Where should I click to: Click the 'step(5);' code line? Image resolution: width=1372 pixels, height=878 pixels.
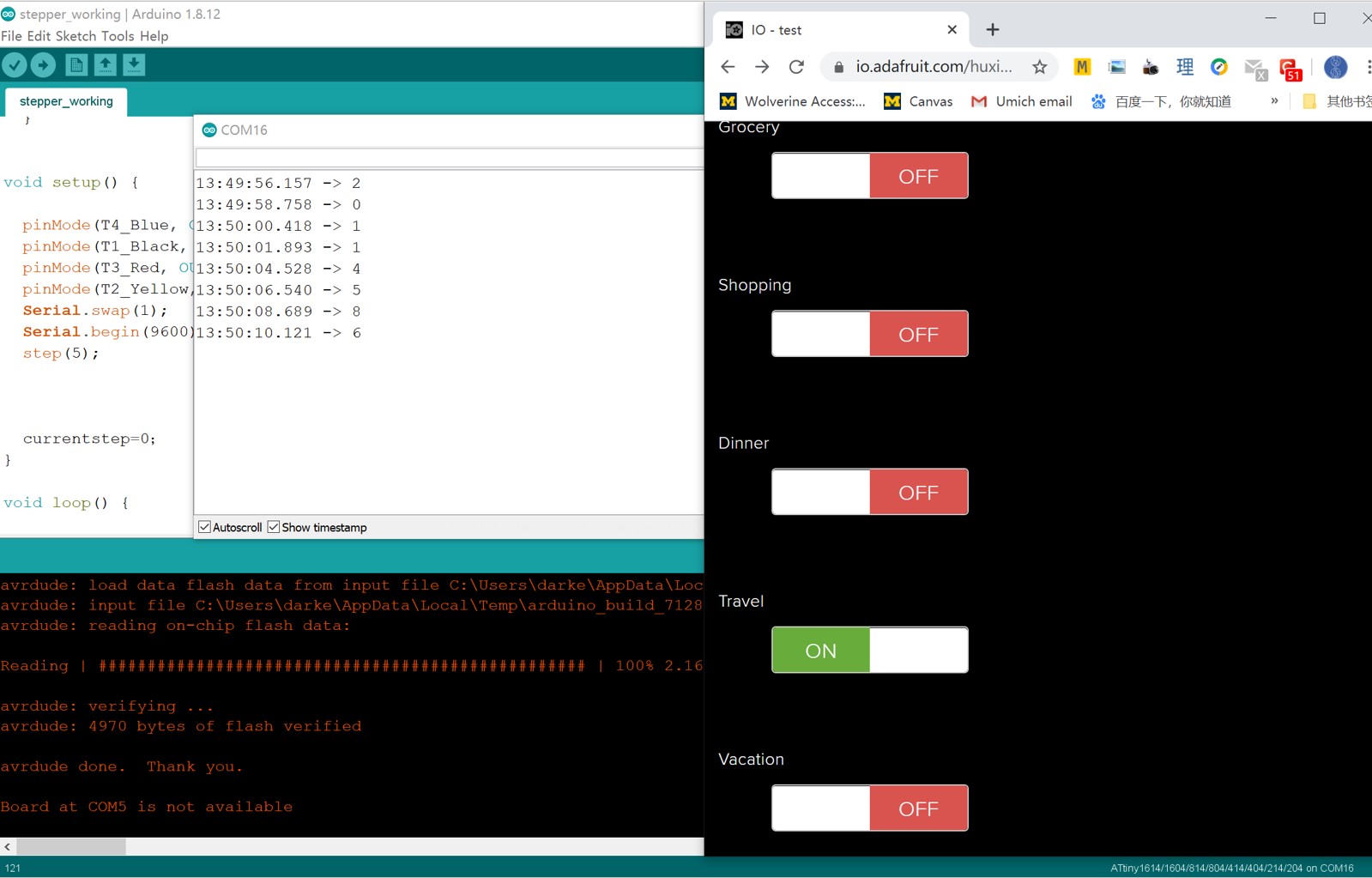pos(61,353)
